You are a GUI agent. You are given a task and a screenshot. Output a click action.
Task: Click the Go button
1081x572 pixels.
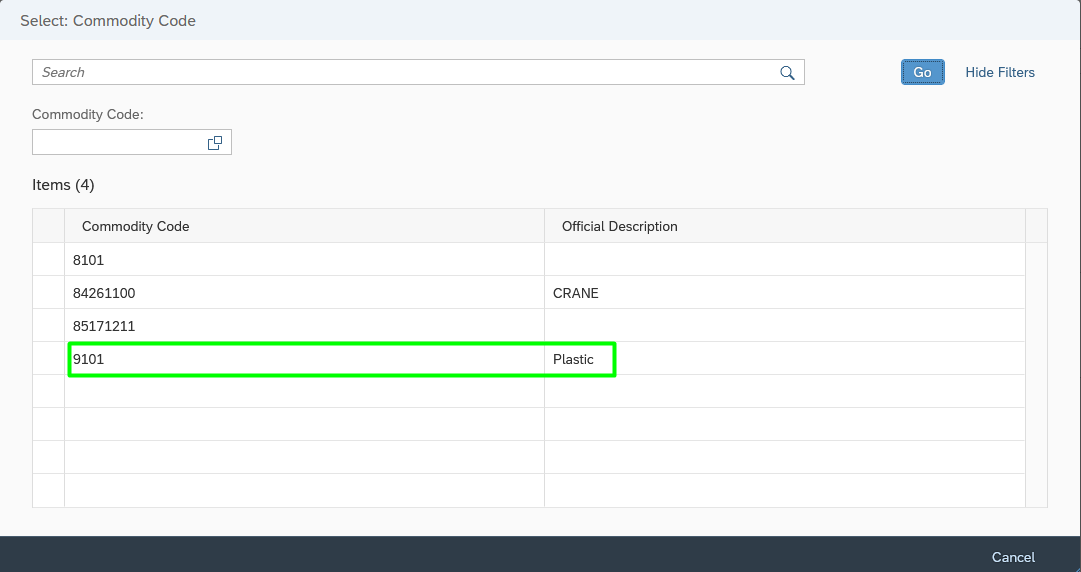922,72
